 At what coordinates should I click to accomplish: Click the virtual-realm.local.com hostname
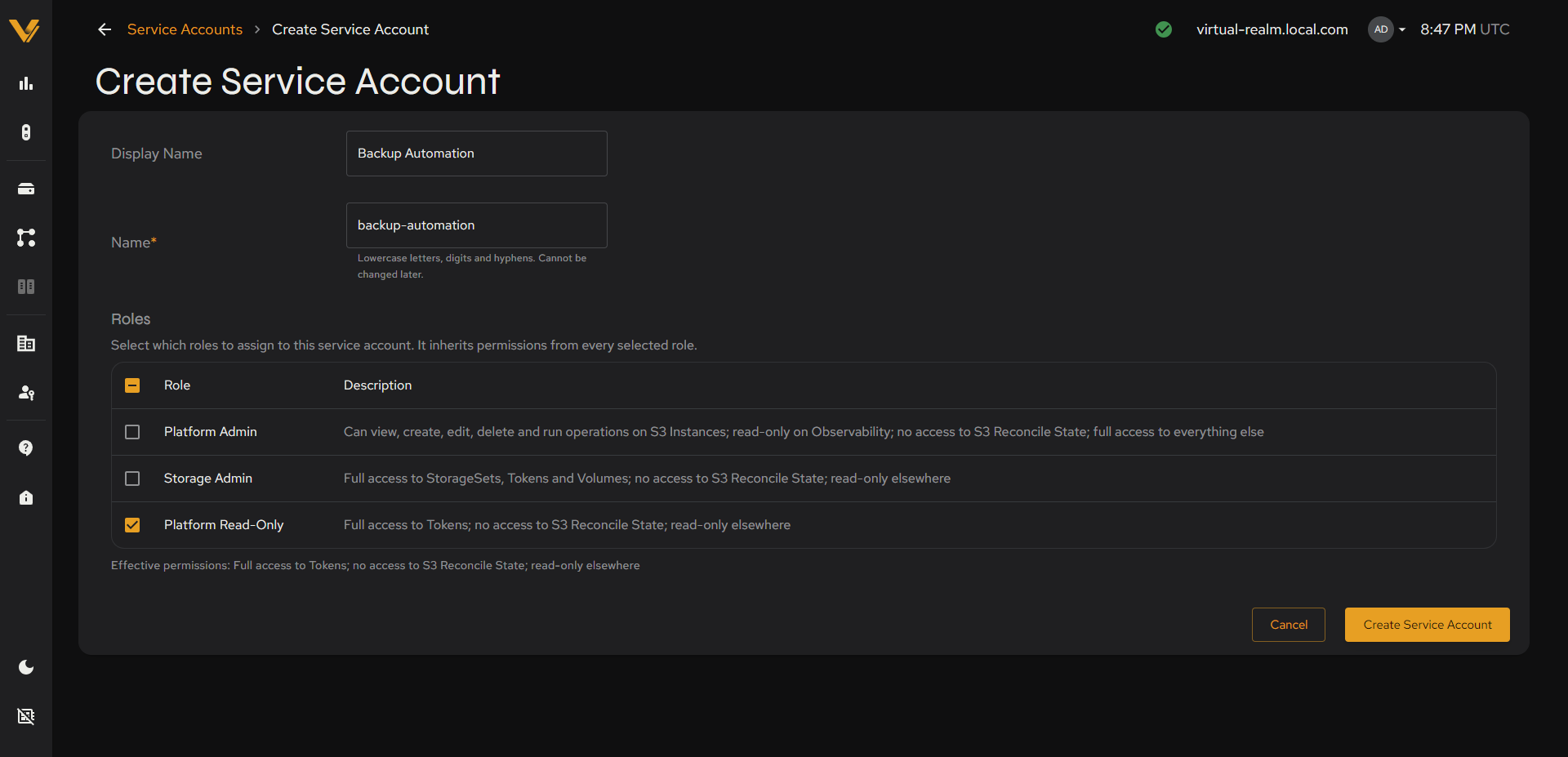point(1272,29)
